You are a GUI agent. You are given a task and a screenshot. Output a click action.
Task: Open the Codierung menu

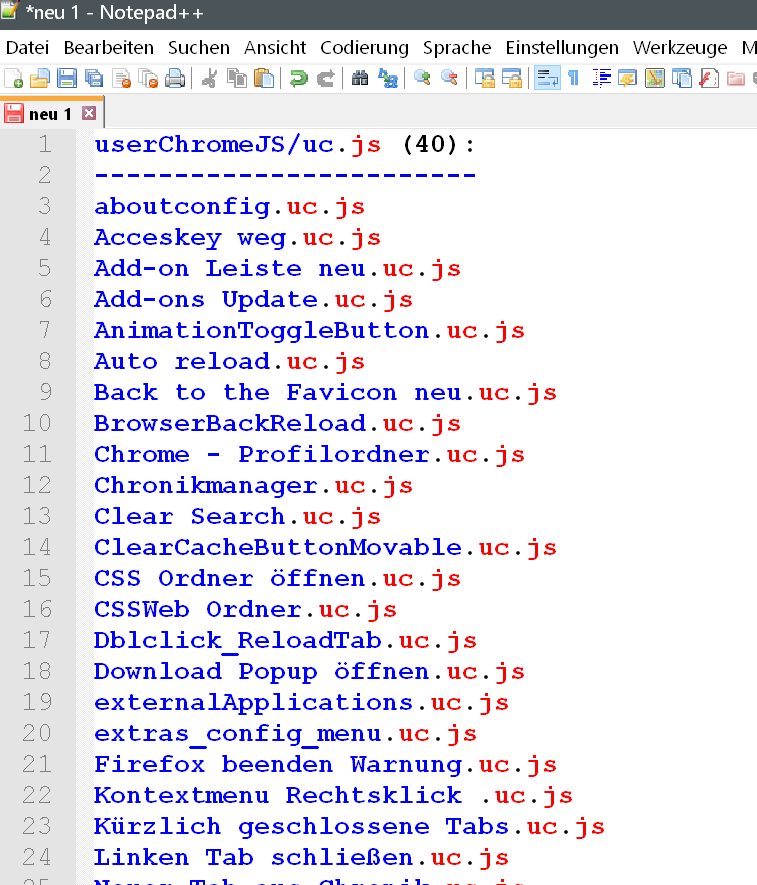[364, 47]
